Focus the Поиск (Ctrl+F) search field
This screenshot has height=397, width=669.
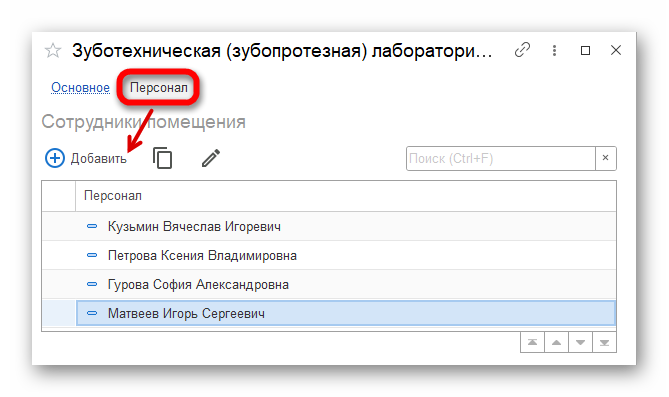(500, 158)
